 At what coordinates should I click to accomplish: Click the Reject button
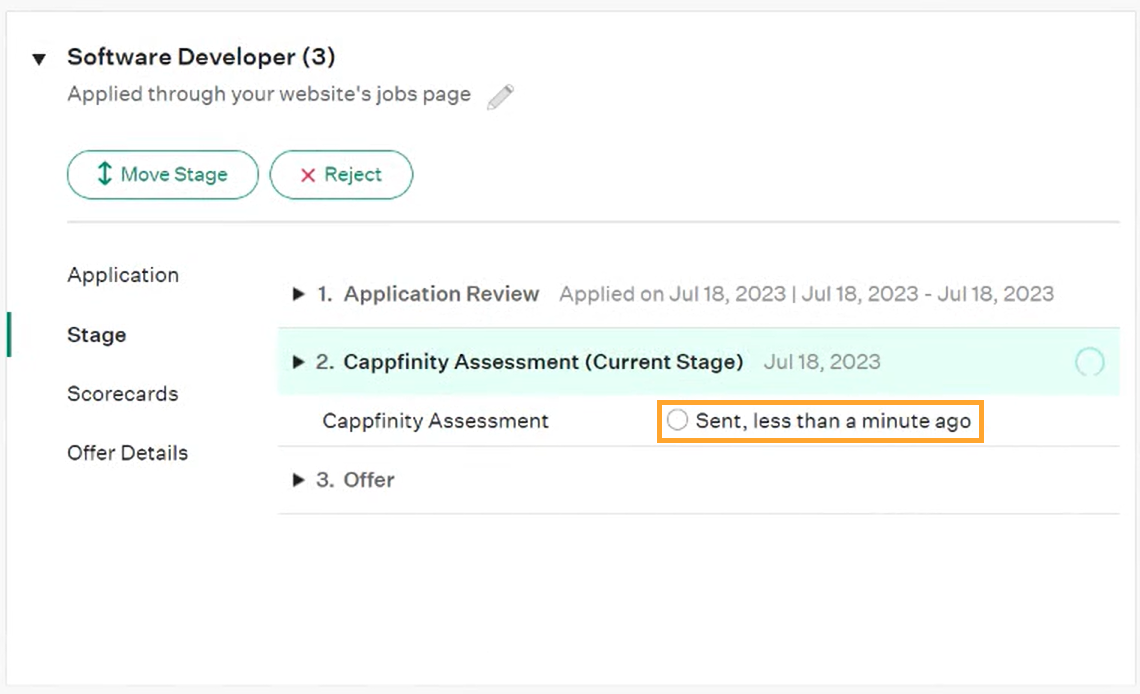coord(341,174)
